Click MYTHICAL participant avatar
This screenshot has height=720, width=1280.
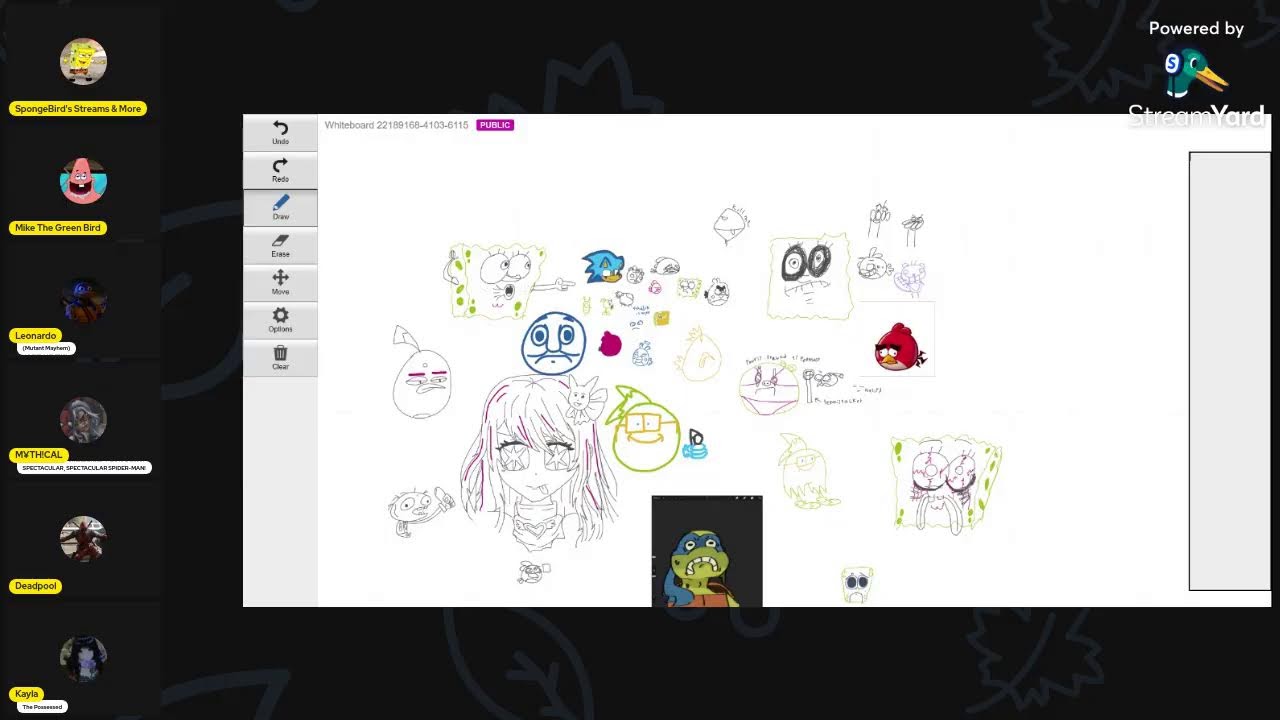click(x=83, y=420)
